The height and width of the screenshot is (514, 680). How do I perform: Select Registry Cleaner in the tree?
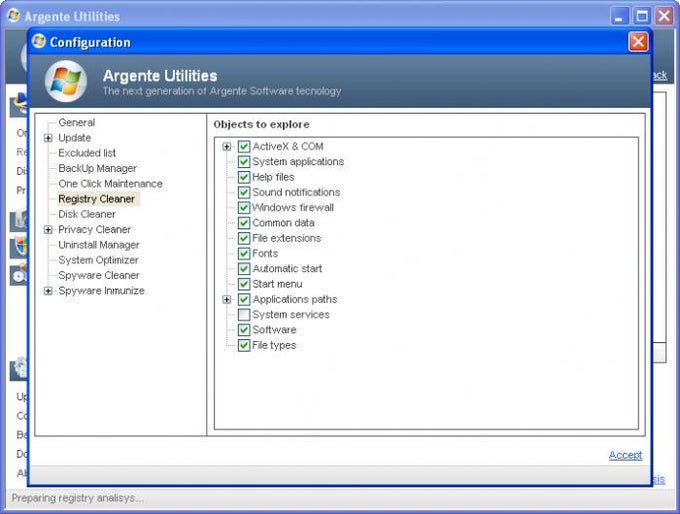pyautogui.click(x=97, y=199)
